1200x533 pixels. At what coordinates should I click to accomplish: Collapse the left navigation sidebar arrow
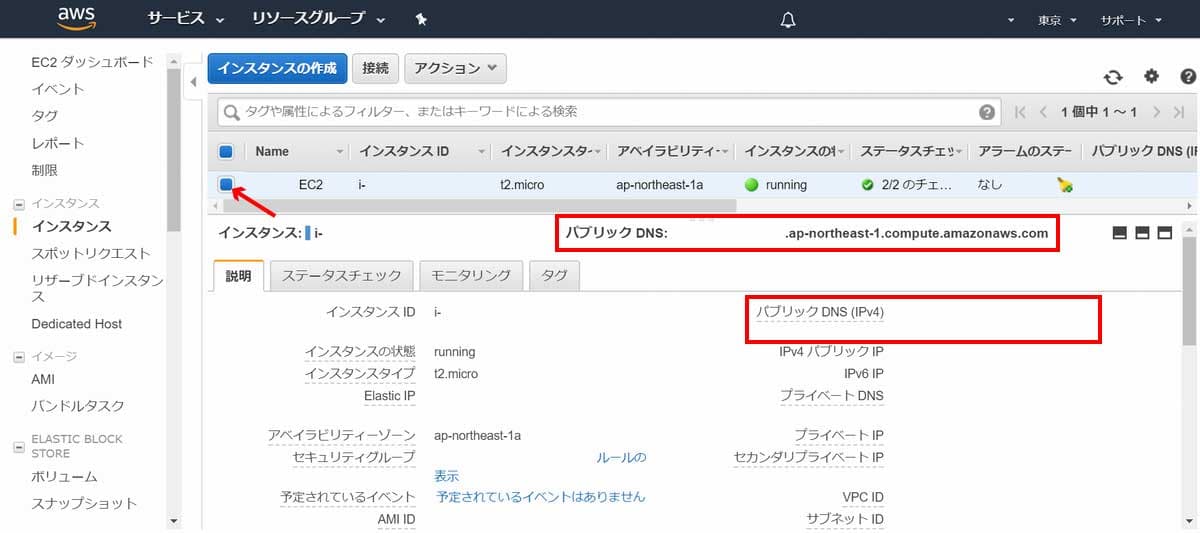194,82
